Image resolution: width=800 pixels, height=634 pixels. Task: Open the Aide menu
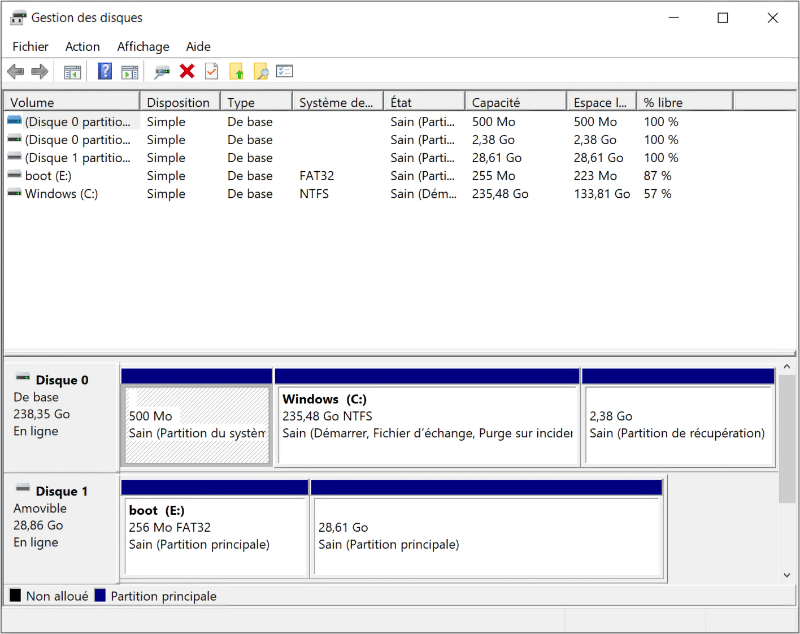(x=198, y=46)
